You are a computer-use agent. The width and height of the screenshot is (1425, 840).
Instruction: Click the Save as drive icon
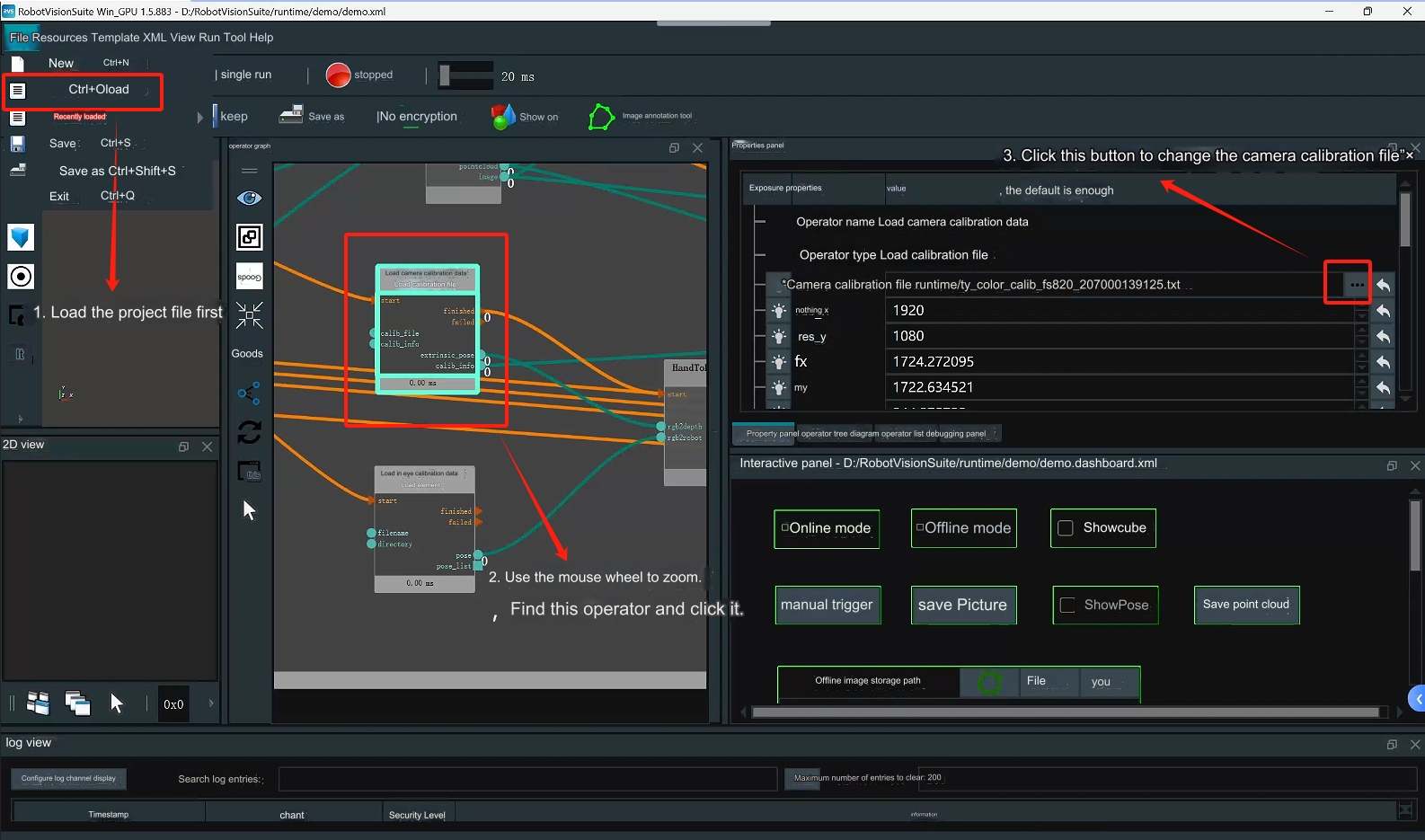pyautogui.click(x=291, y=115)
